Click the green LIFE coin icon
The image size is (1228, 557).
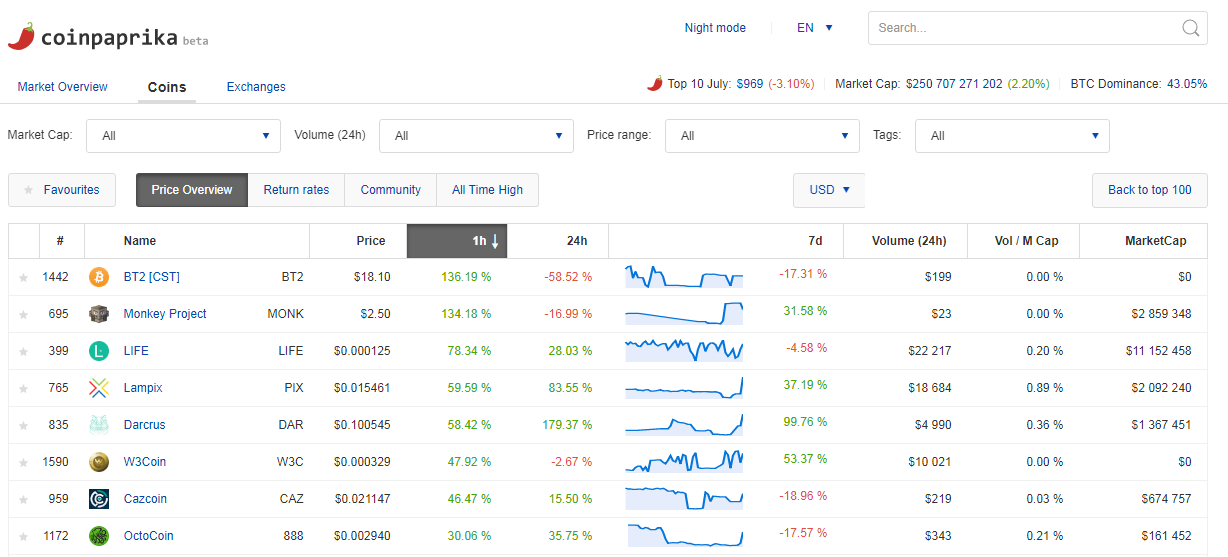click(98, 351)
